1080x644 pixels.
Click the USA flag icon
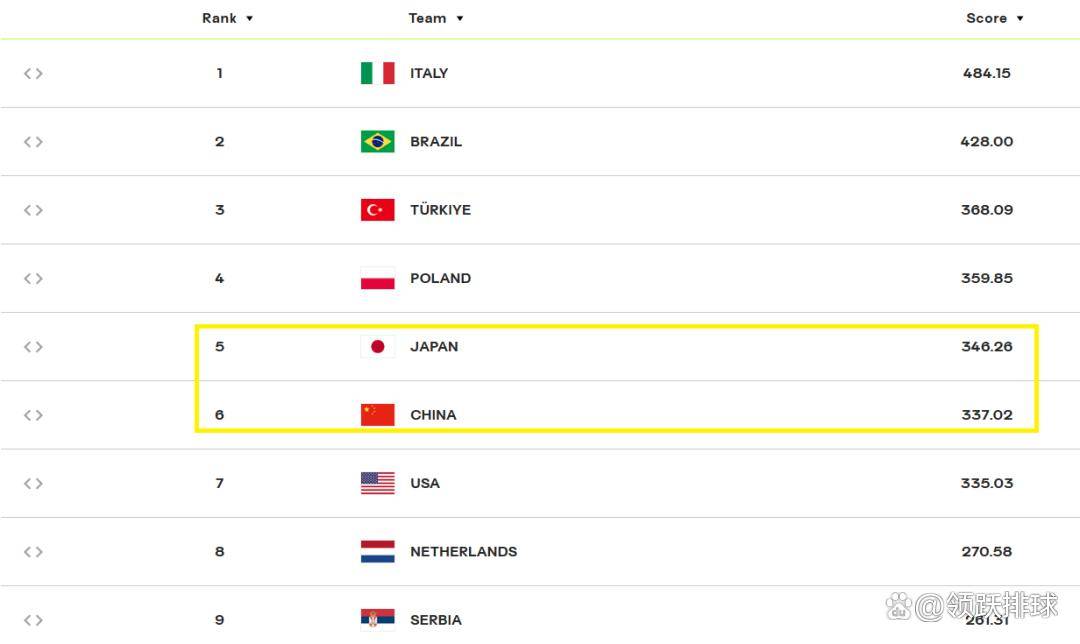[x=377, y=483]
